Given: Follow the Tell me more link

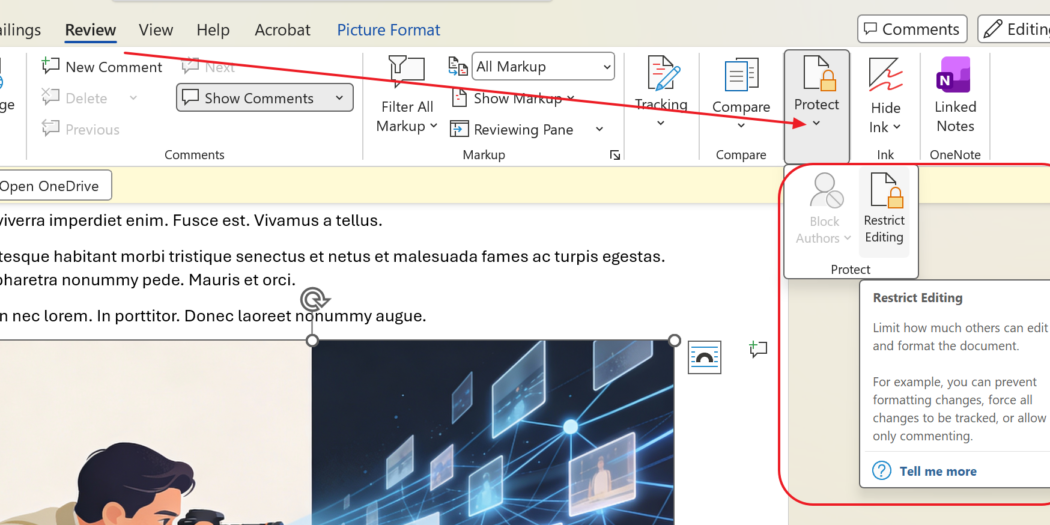Looking at the screenshot, I should tap(937, 471).
